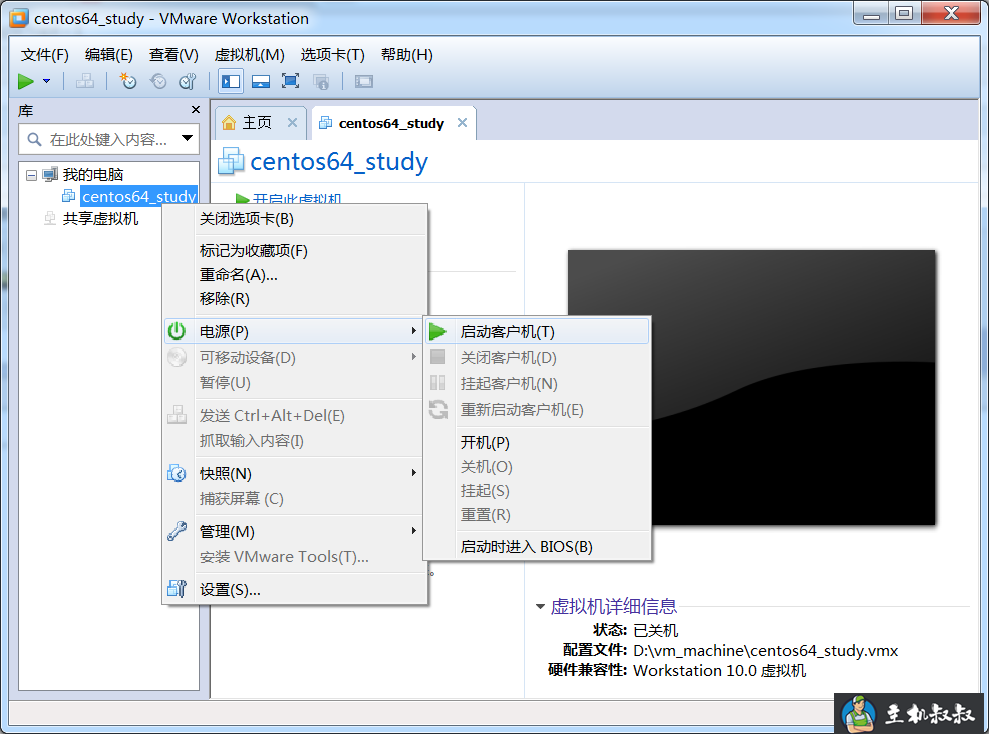Click the 已关机 status text
This screenshot has height=734, width=989.
tap(655, 631)
